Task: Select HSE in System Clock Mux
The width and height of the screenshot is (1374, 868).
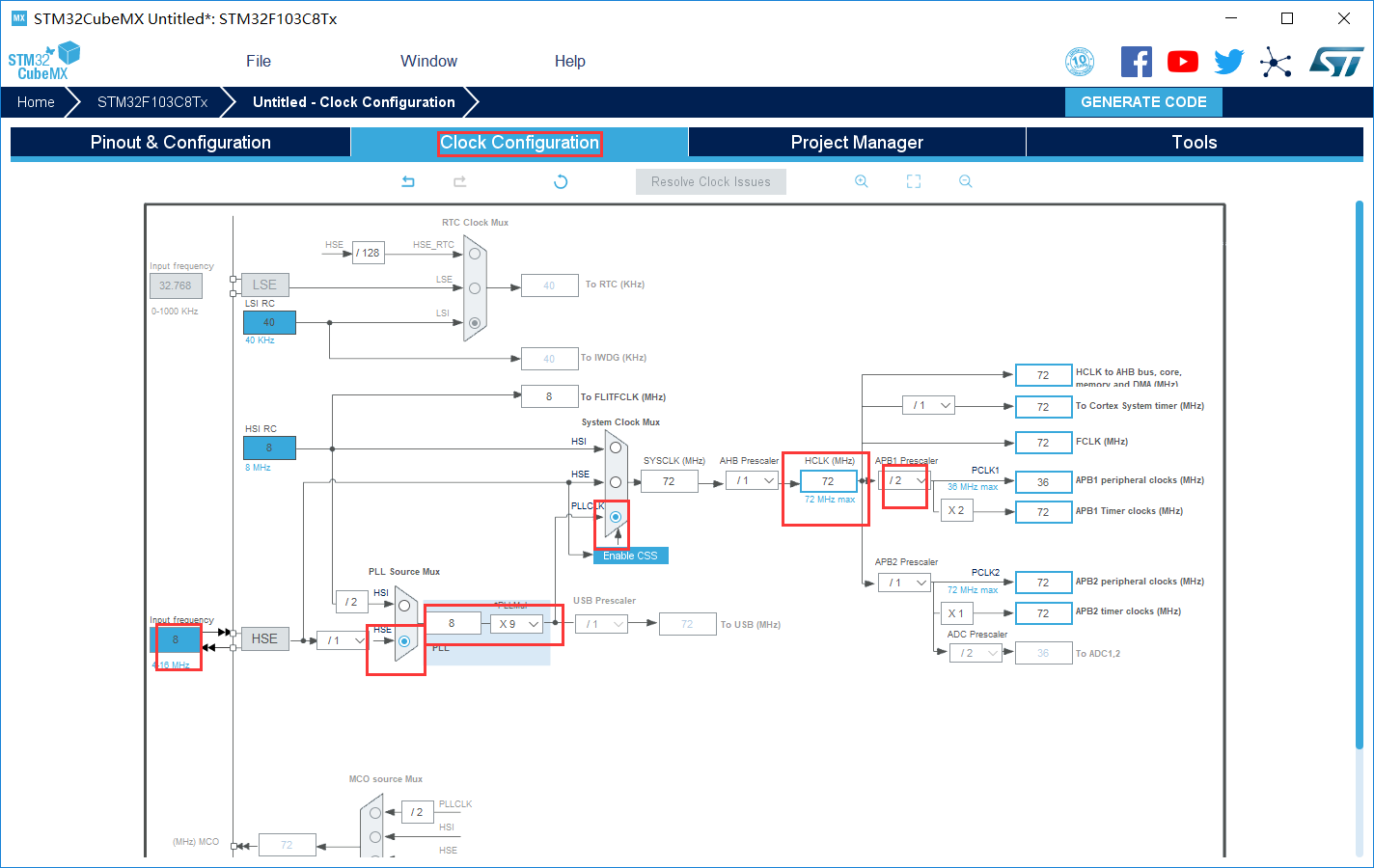Action: 616,482
